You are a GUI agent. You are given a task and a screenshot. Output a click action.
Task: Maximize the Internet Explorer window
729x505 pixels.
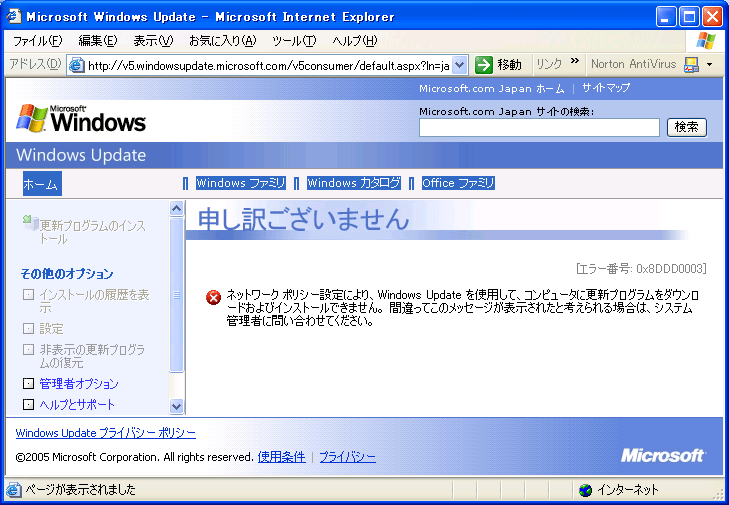click(x=689, y=17)
